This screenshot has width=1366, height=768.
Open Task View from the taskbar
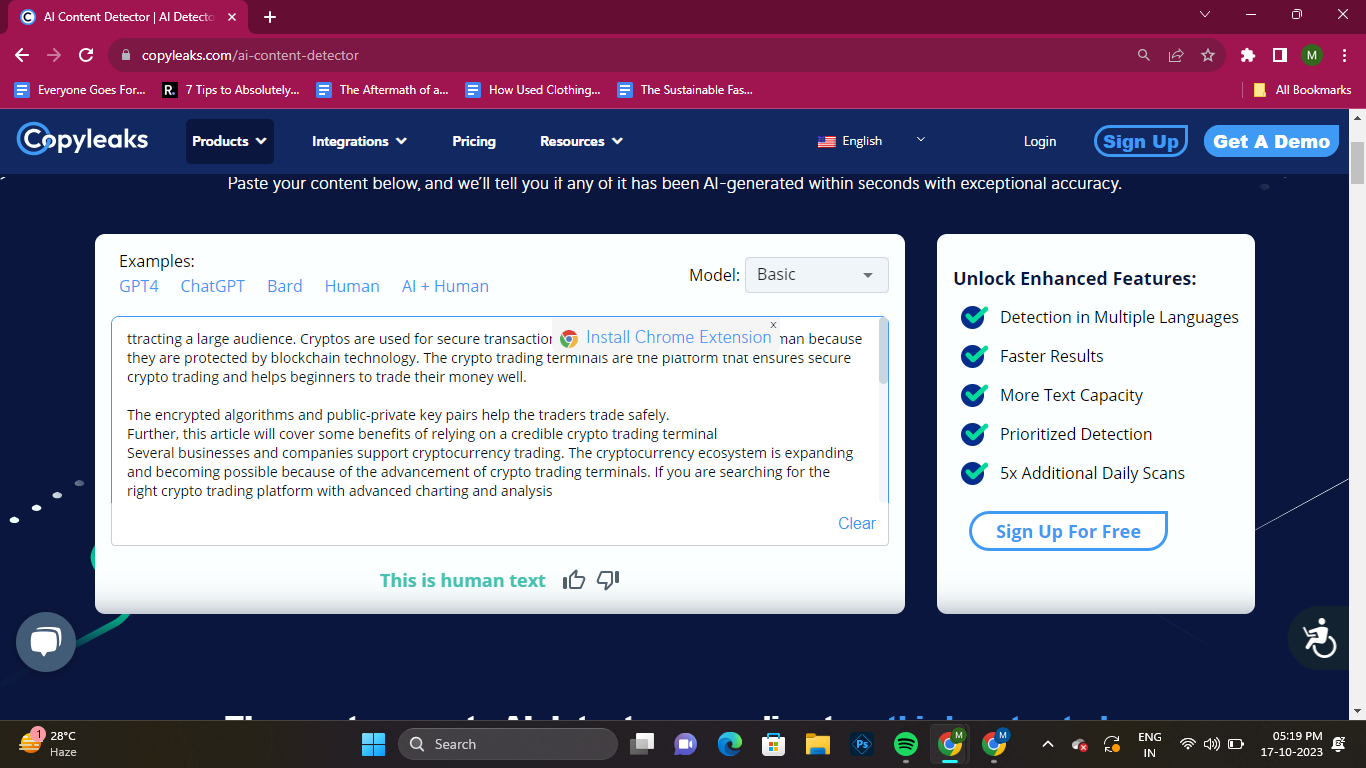click(x=641, y=744)
